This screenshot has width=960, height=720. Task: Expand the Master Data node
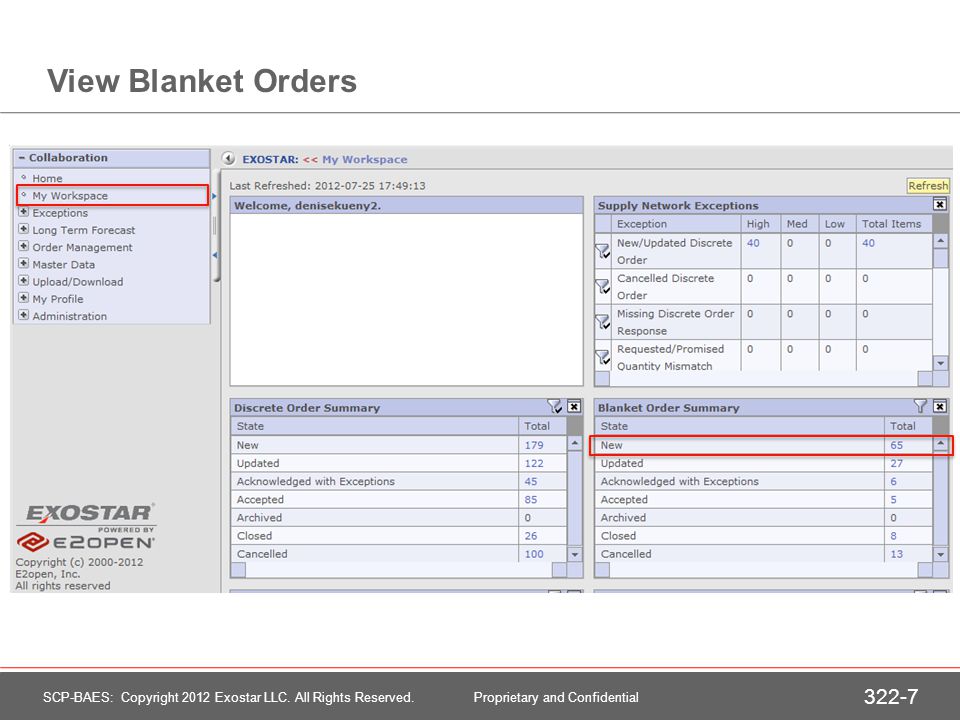coord(23,263)
